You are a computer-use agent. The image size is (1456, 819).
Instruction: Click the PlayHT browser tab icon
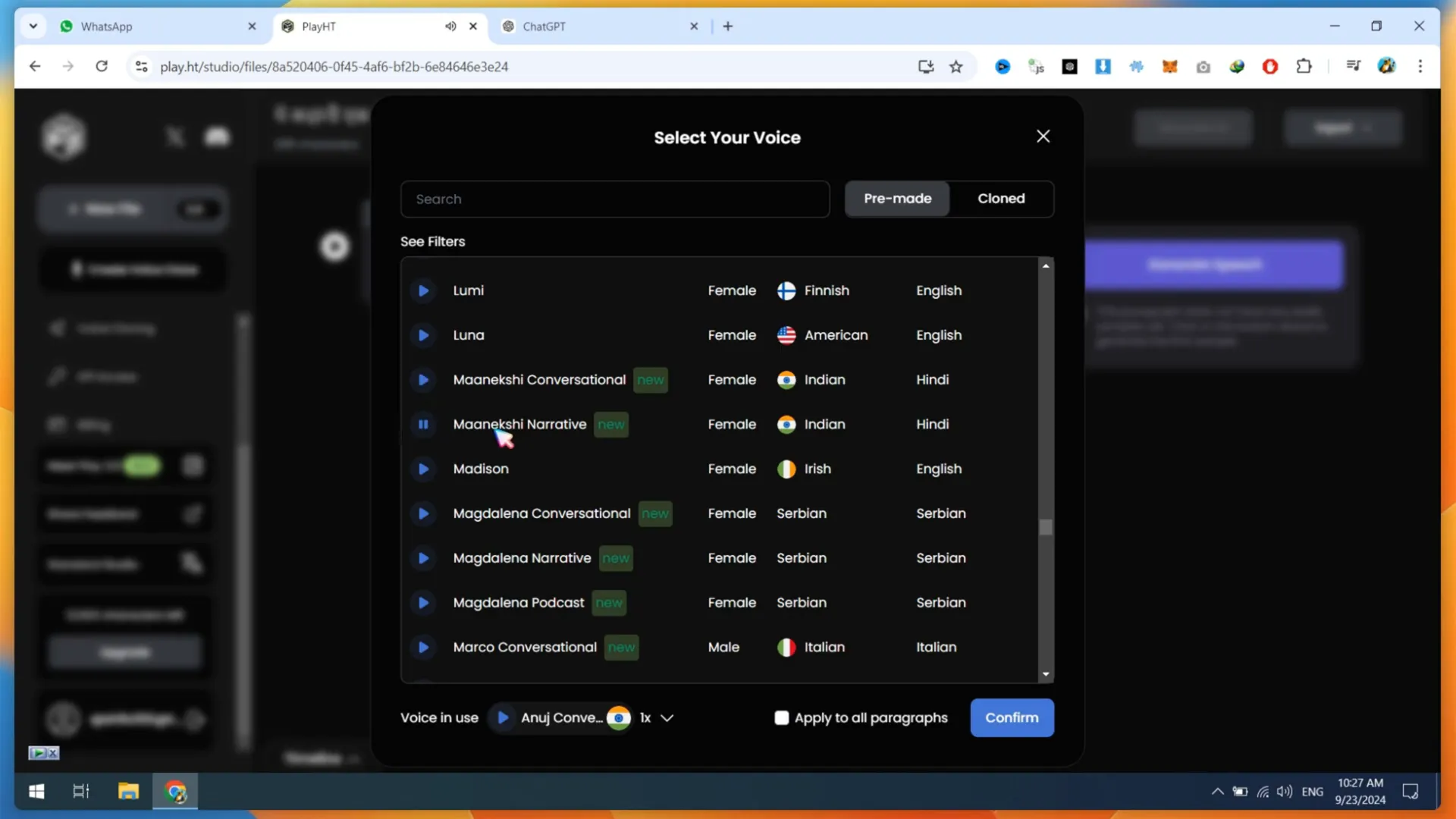click(x=290, y=26)
